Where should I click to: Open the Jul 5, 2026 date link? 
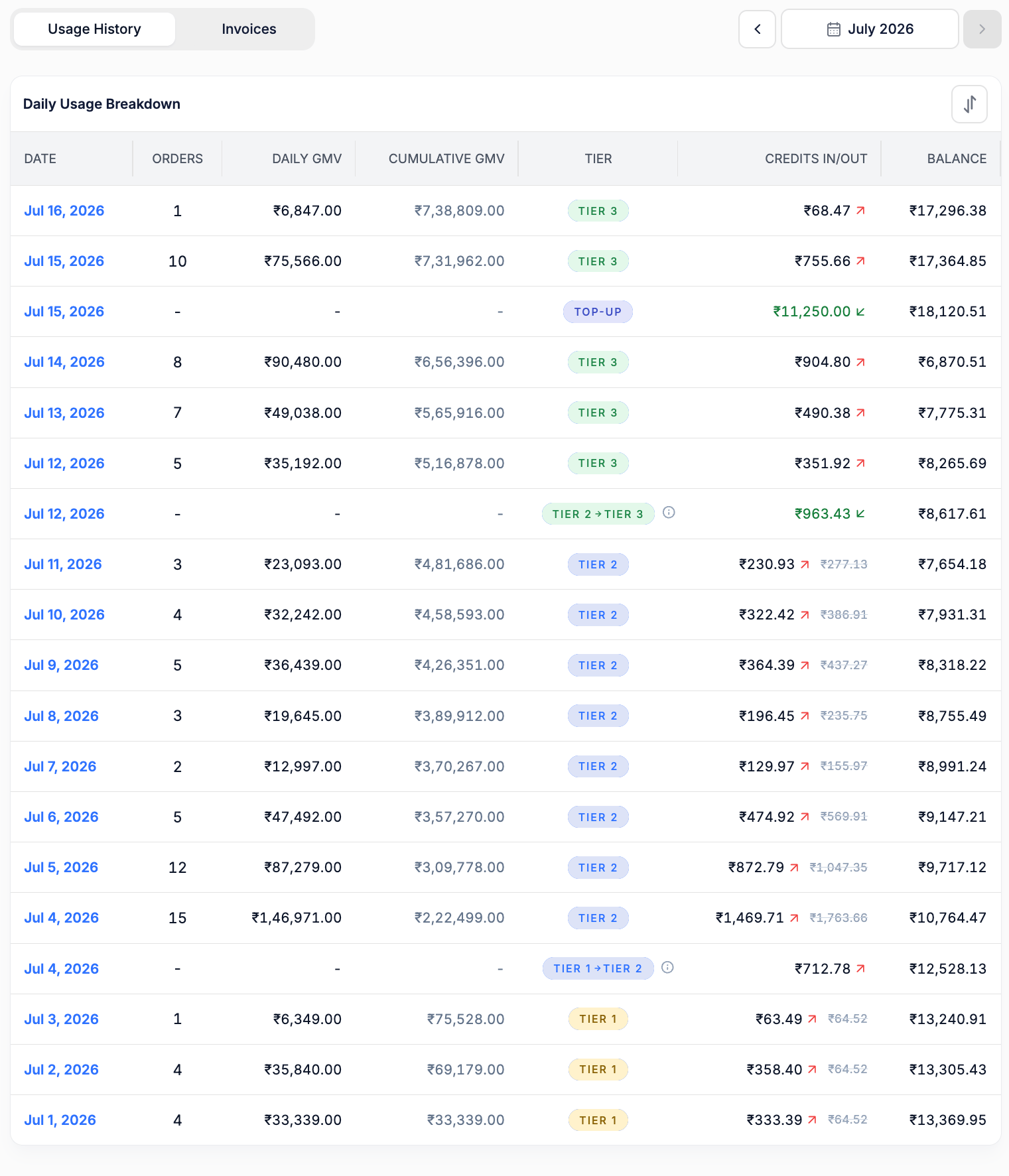pos(61,867)
